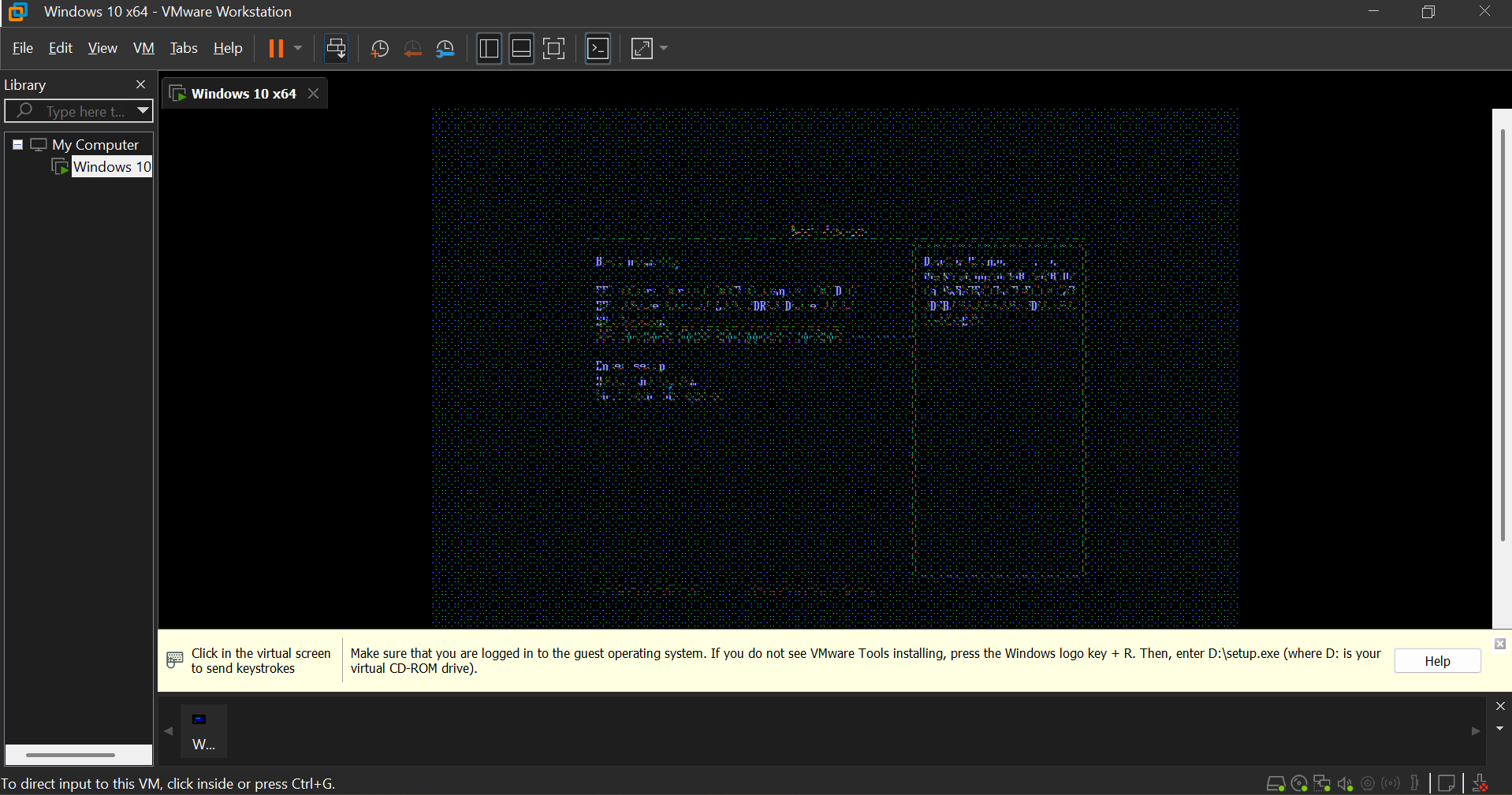
Task: Click the library horizontal scrollbar
Action: click(70, 755)
